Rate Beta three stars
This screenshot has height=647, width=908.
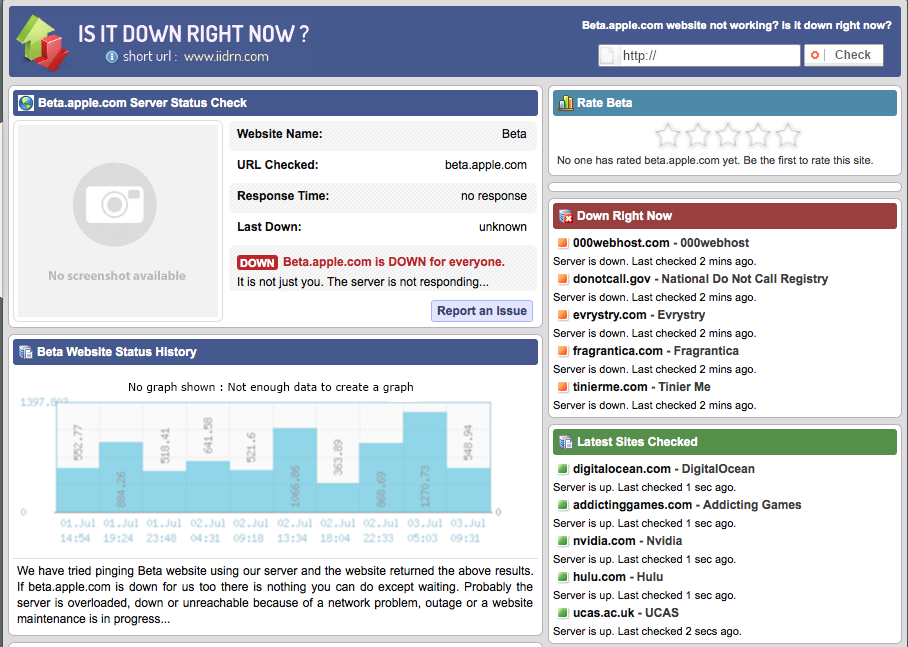tap(728, 136)
